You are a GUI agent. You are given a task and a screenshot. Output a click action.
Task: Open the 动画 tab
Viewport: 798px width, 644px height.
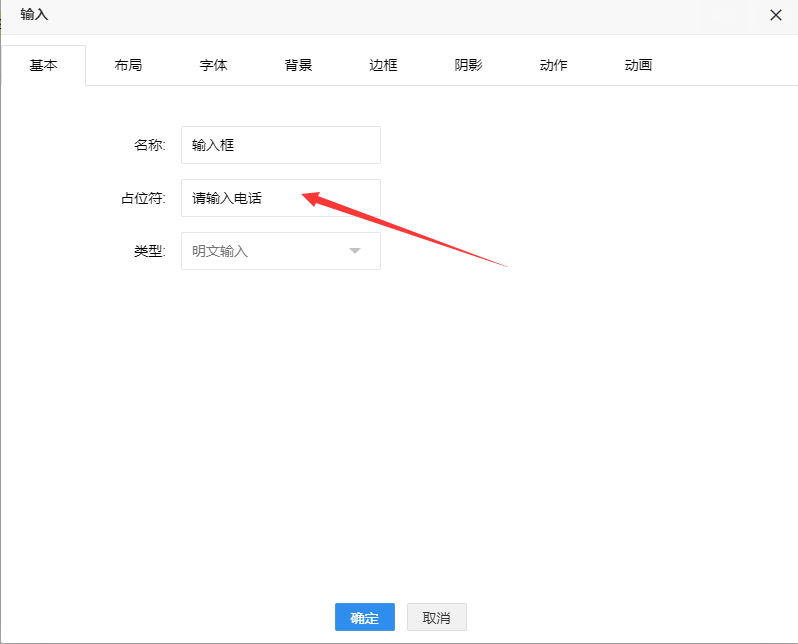click(x=638, y=65)
